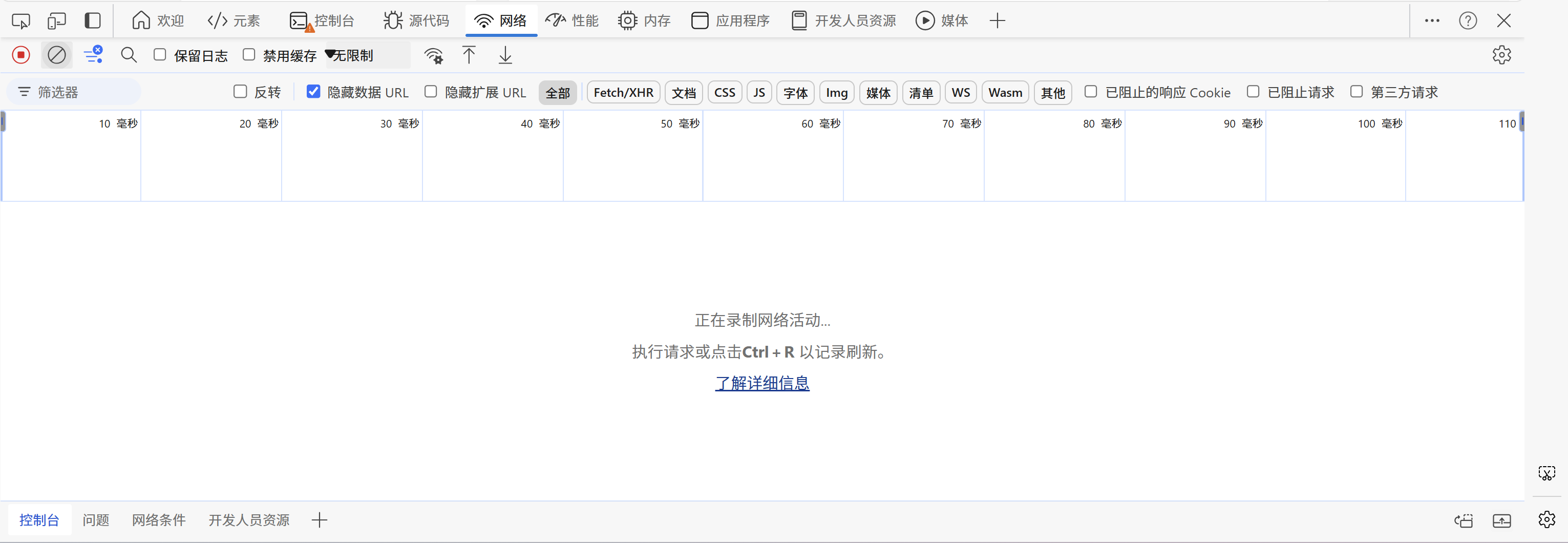Click the red stop recording network log icon
The height and width of the screenshot is (543, 1568).
click(x=20, y=55)
